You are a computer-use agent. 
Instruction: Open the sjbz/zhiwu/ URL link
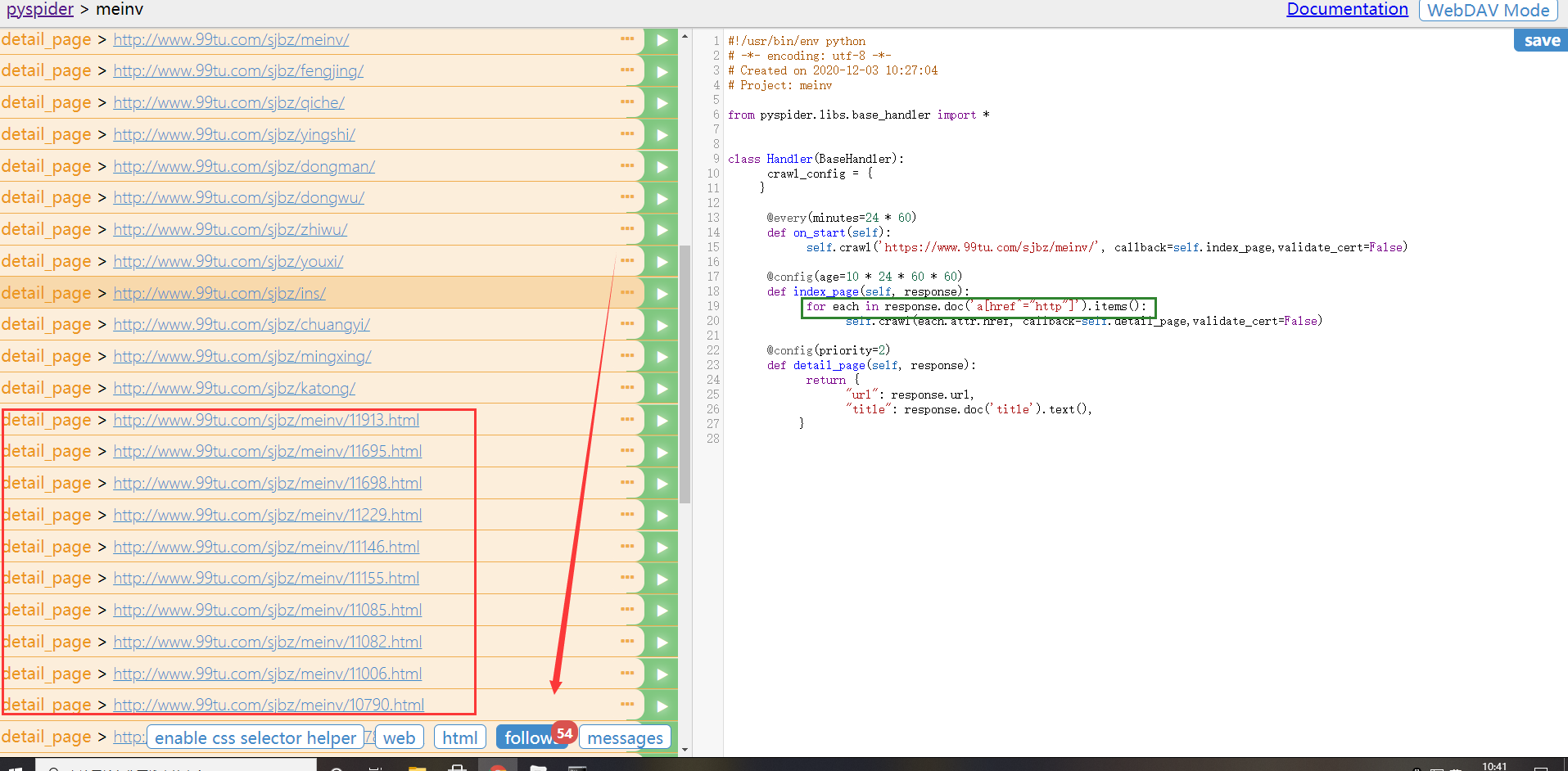tap(230, 229)
